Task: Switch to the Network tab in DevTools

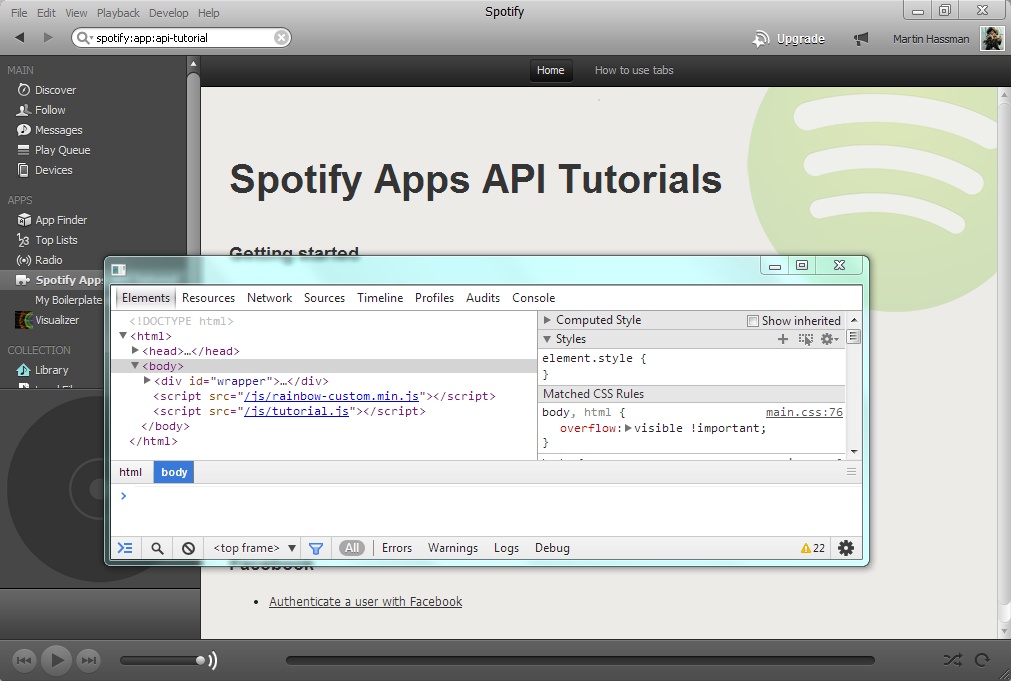Action: pyautogui.click(x=269, y=298)
